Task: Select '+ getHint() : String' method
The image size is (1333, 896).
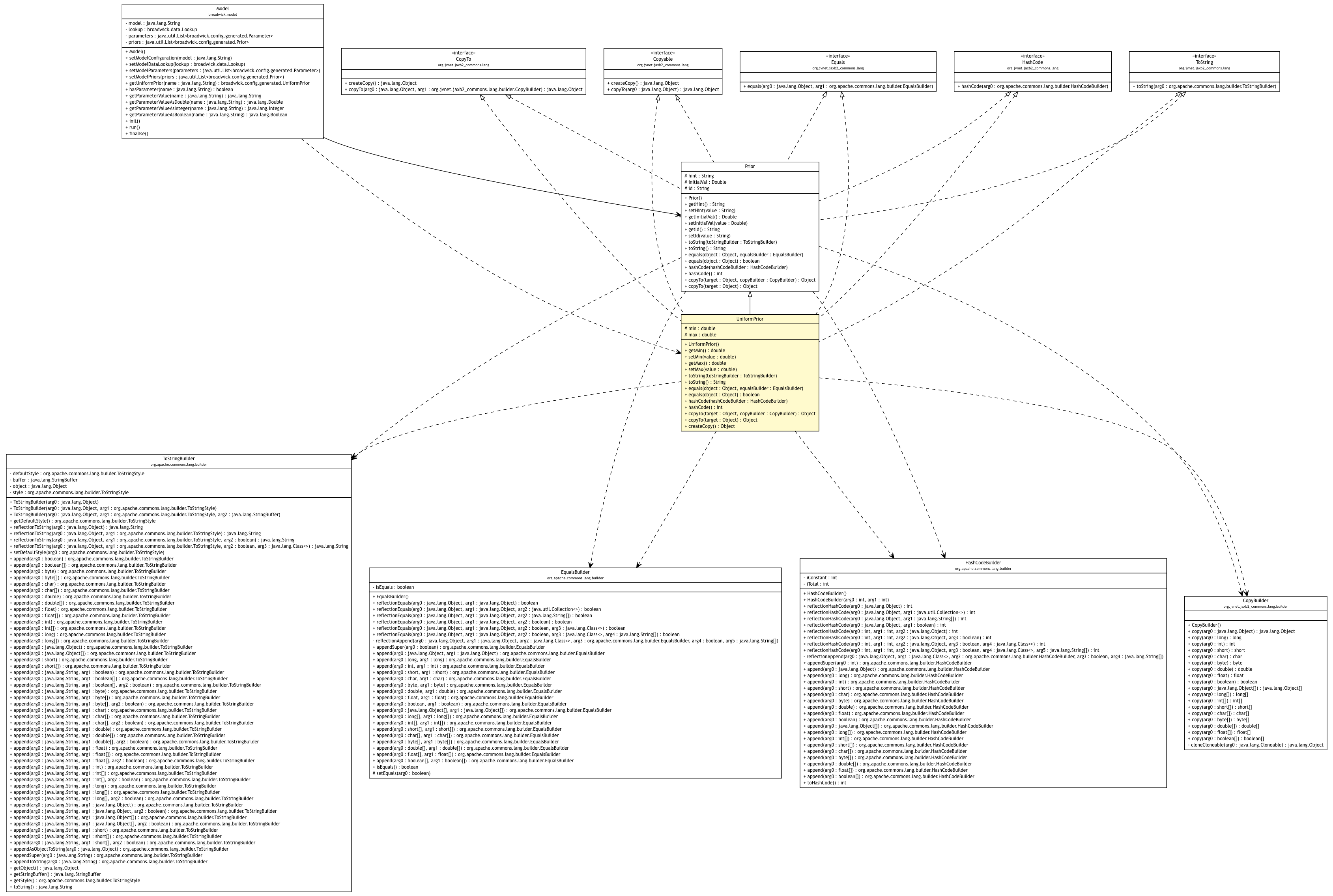Action: [x=704, y=205]
